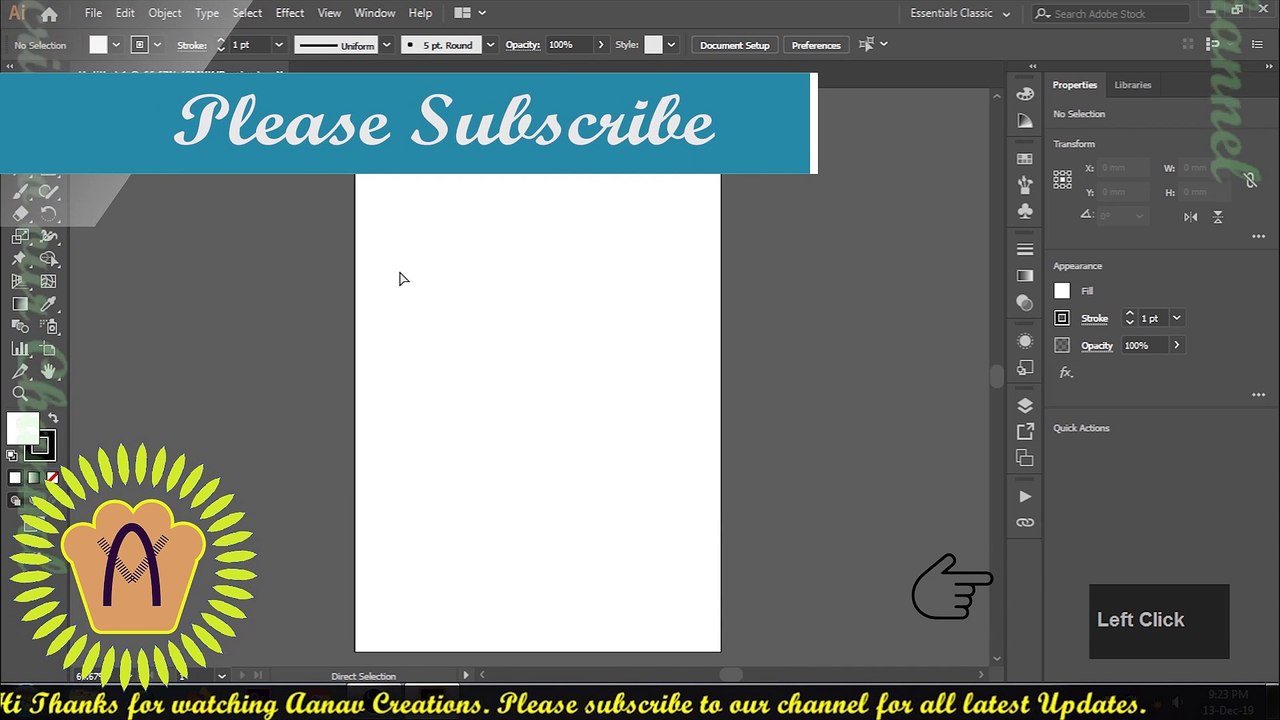The image size is (1280, 720).
Task: Open the Object menu
Action: (165, 13)
